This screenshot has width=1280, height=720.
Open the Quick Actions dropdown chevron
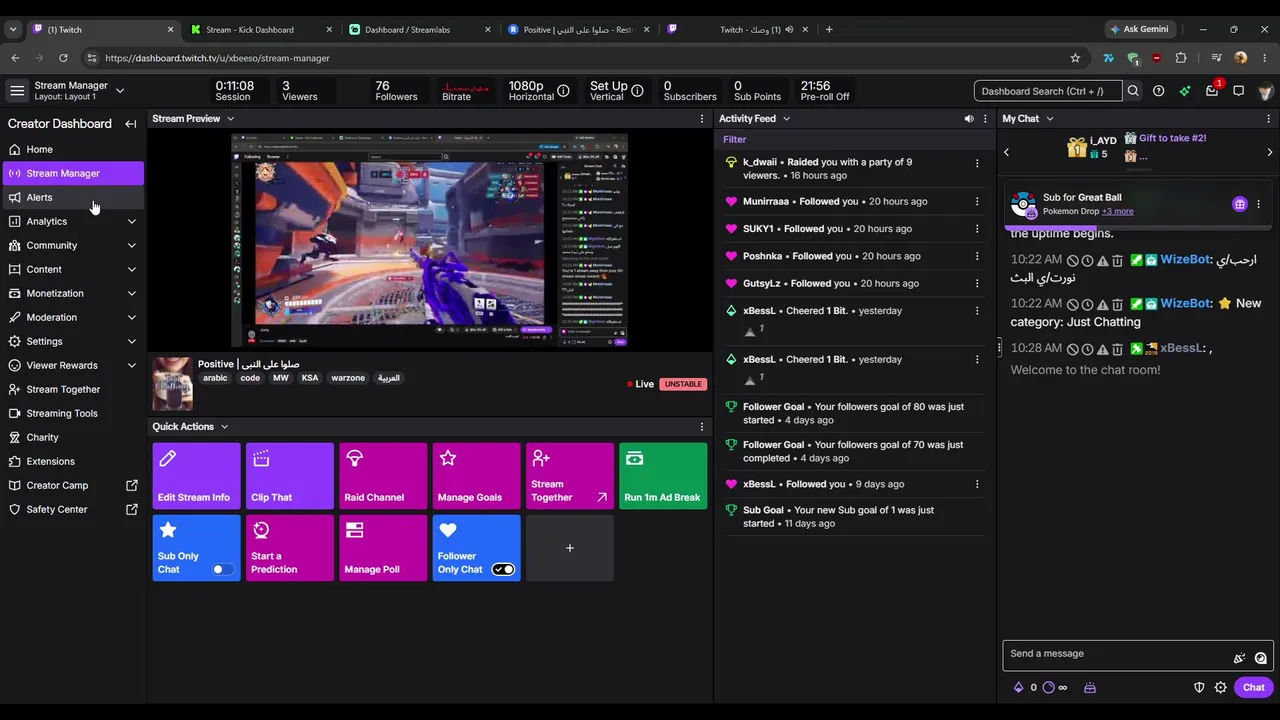pos(224,427)
